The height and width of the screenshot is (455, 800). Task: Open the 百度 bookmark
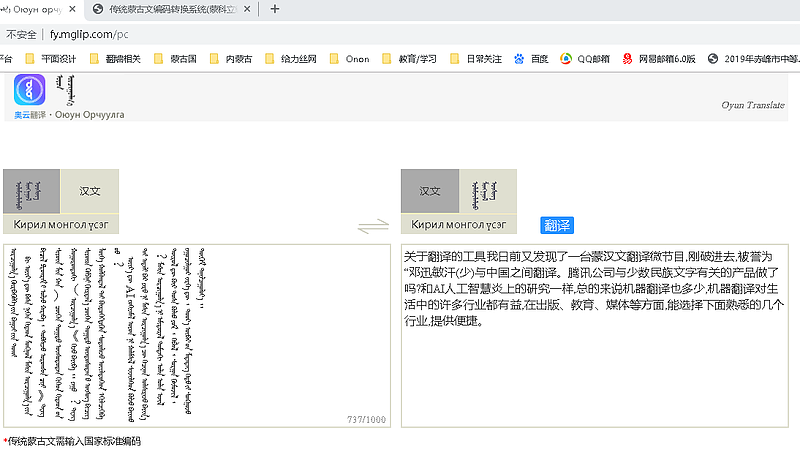point(531,59)
